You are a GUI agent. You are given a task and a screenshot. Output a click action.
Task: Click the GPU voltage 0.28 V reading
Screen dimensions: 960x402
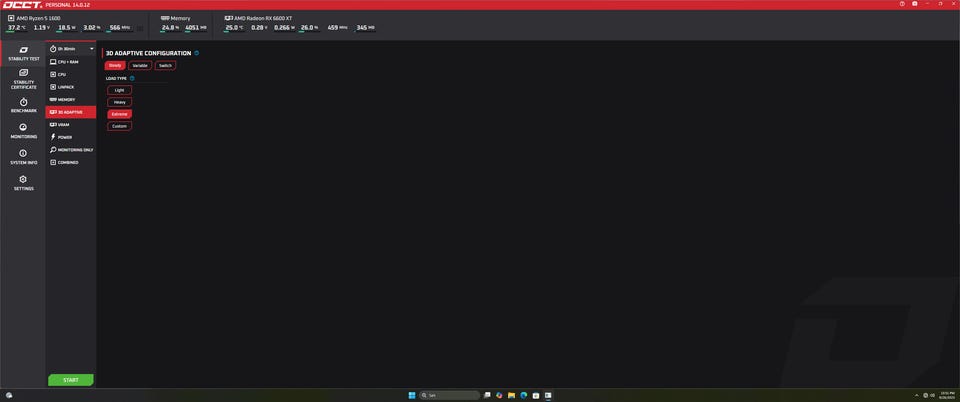click(x=260, y=28)
